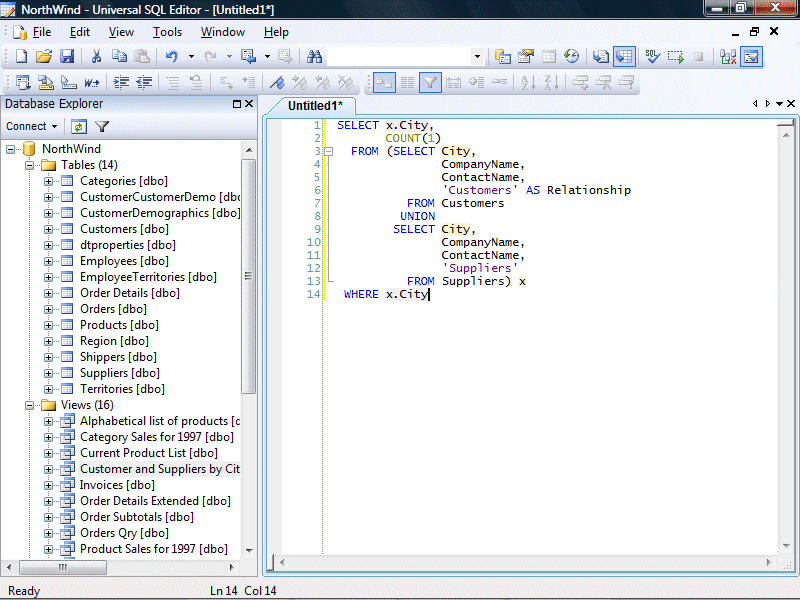
Task: Toggle the funnel filter button in toolbar
Action: (430, 83)
